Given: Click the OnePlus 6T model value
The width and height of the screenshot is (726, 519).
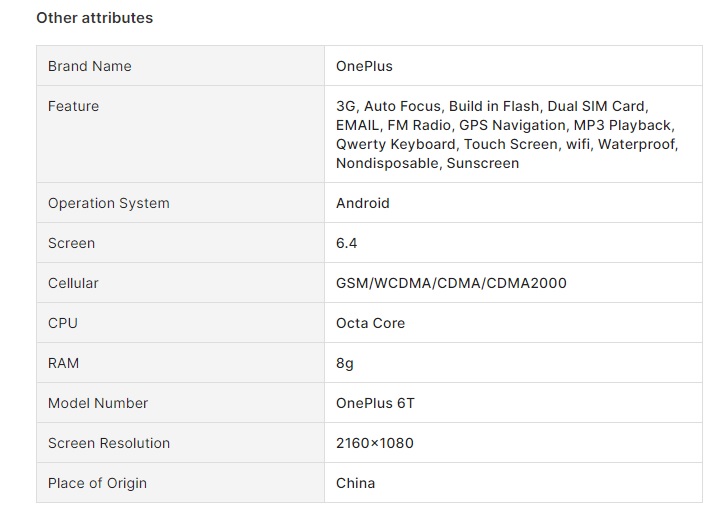Looking at the screenshot, I should (375, 403).
